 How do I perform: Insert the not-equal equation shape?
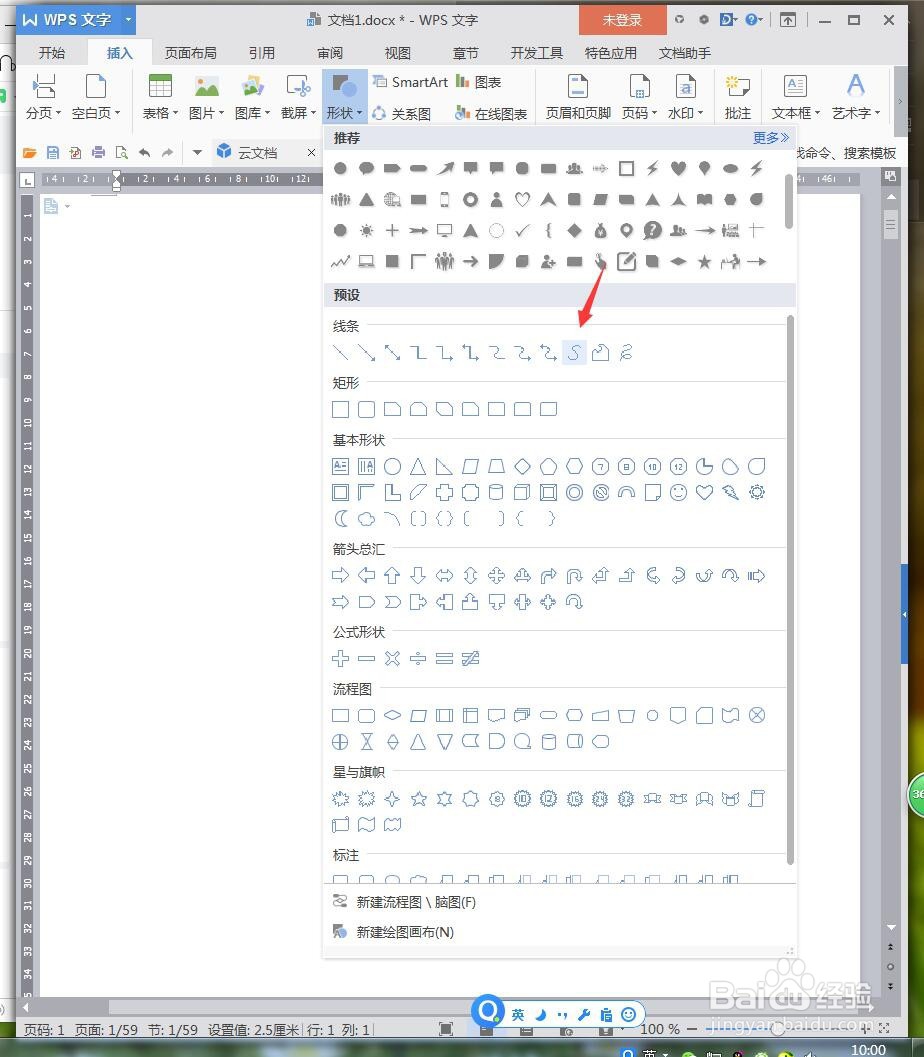click(470, 659)
